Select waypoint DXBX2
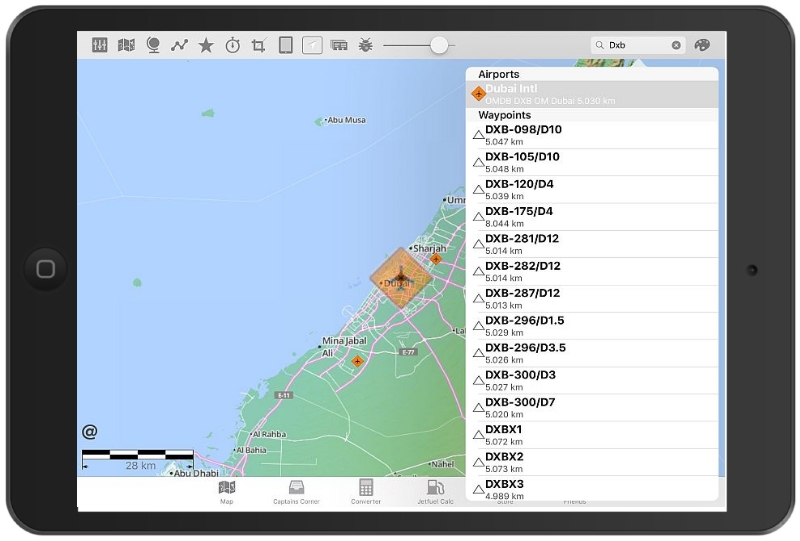 point(592,462)
